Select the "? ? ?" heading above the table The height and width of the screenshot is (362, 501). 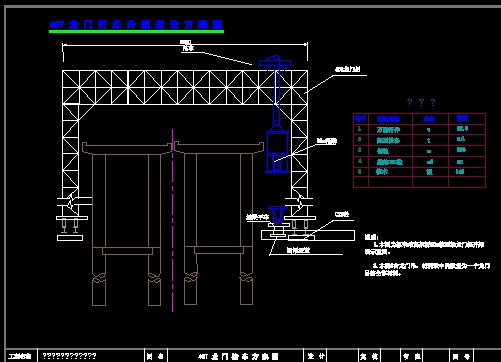click(421, 102)
